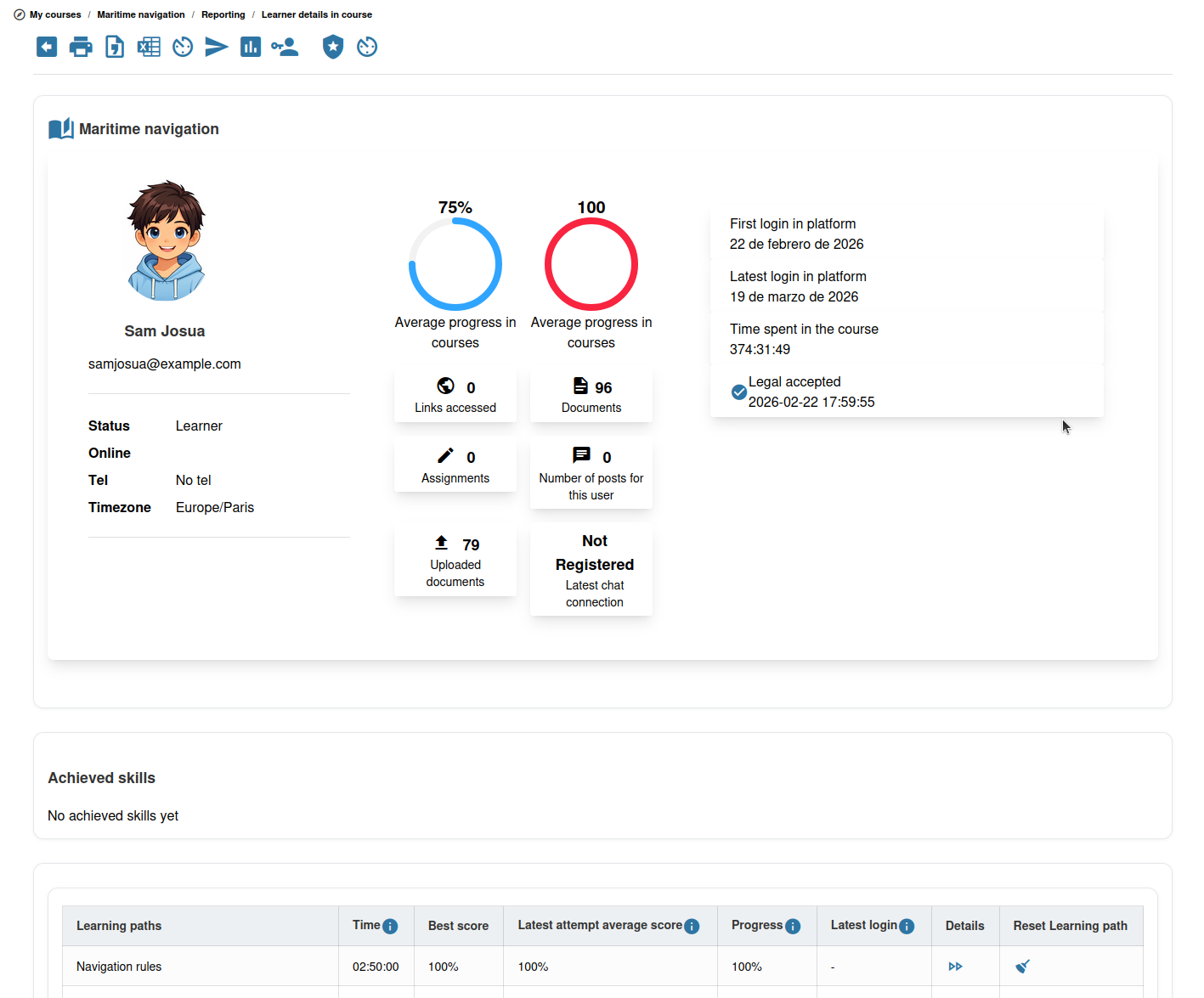Click the samjosua@example.com email address

165,364
